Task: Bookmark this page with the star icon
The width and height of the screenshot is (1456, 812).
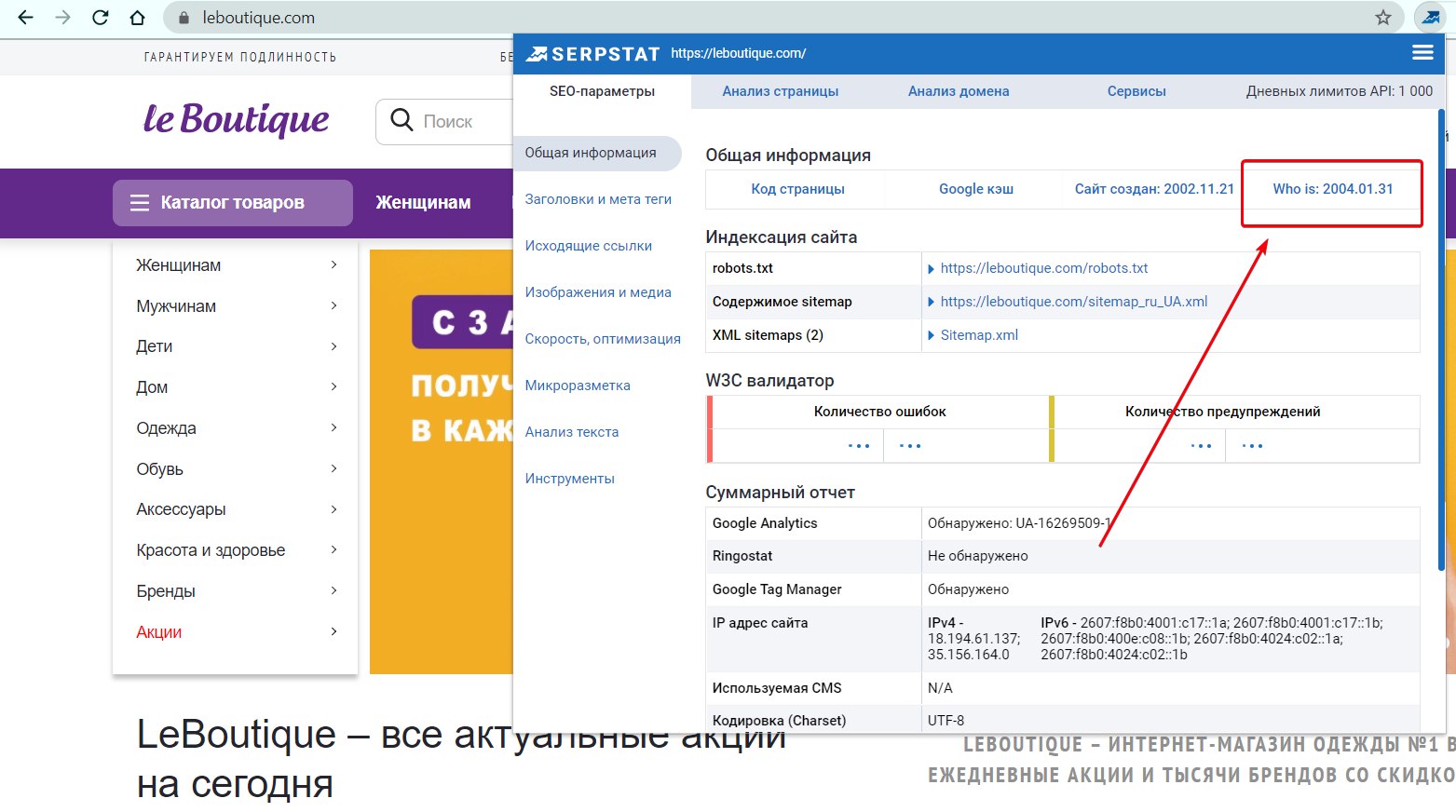Action: 1383,18
